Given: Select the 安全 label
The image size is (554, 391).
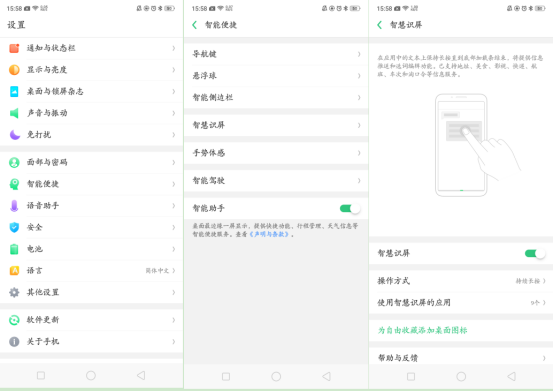Looking at the screenshot, I should (35, 227).
